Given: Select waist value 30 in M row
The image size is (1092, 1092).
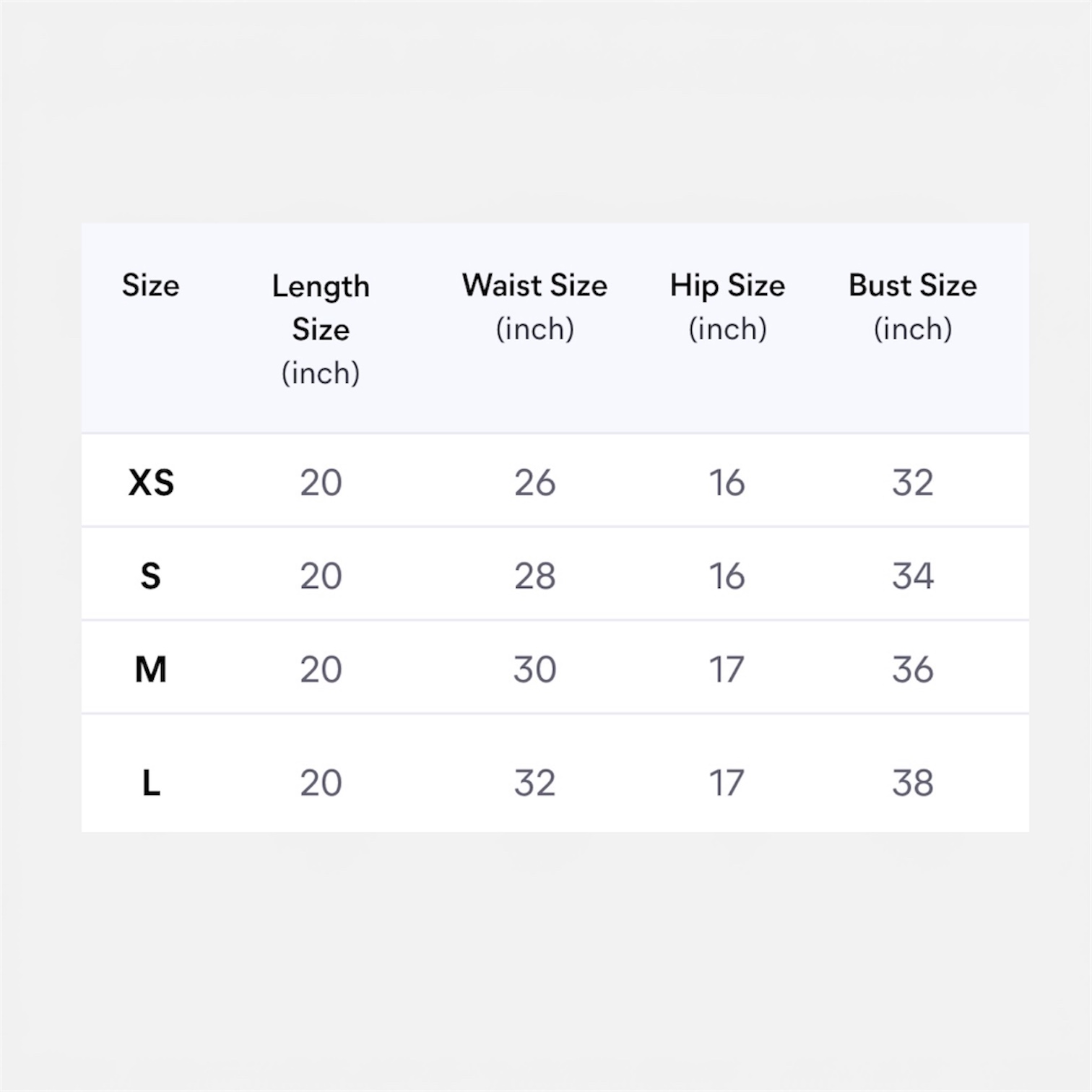Looking at the screenshot, I should pos(534,669).
